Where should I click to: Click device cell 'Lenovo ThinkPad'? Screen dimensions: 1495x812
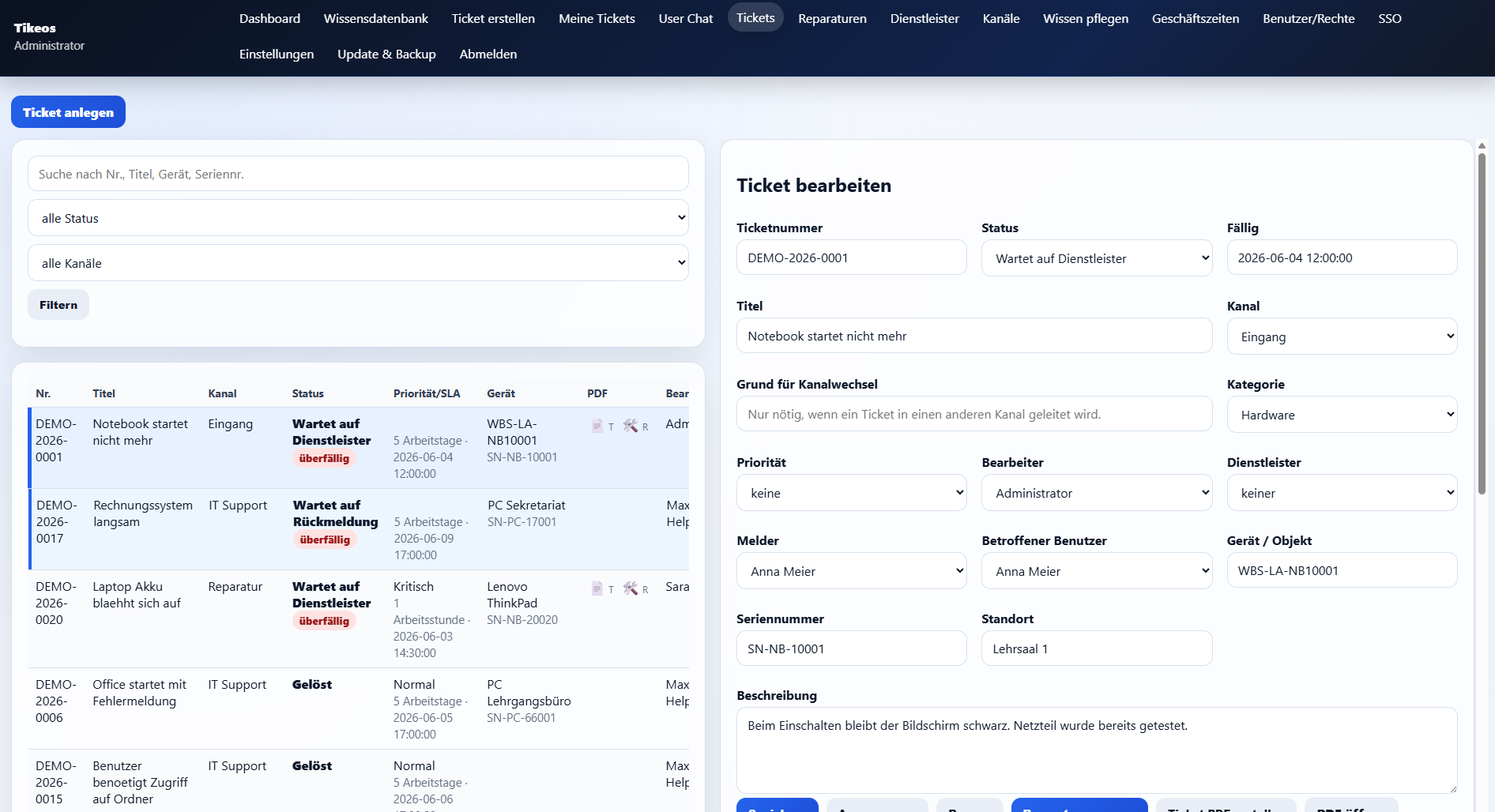[512, 595]
